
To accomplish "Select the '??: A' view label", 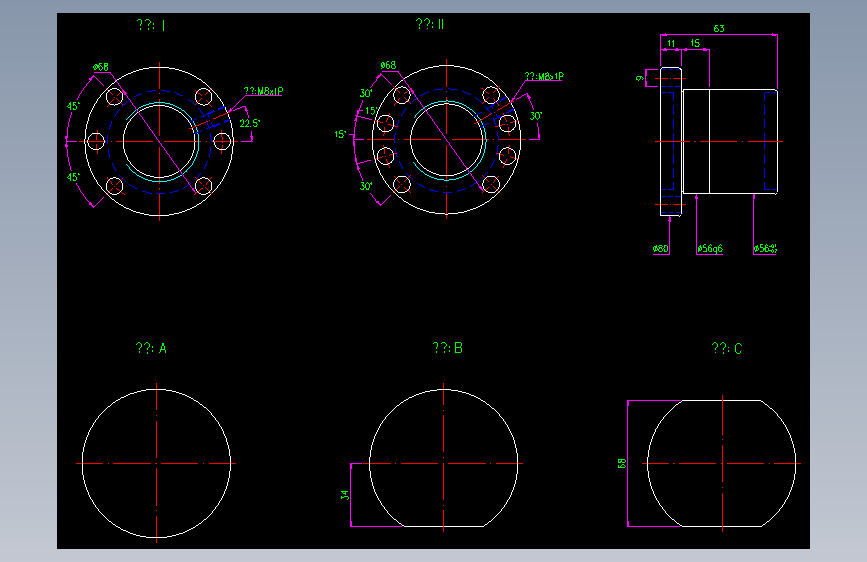I will click(x=151, y=348).
